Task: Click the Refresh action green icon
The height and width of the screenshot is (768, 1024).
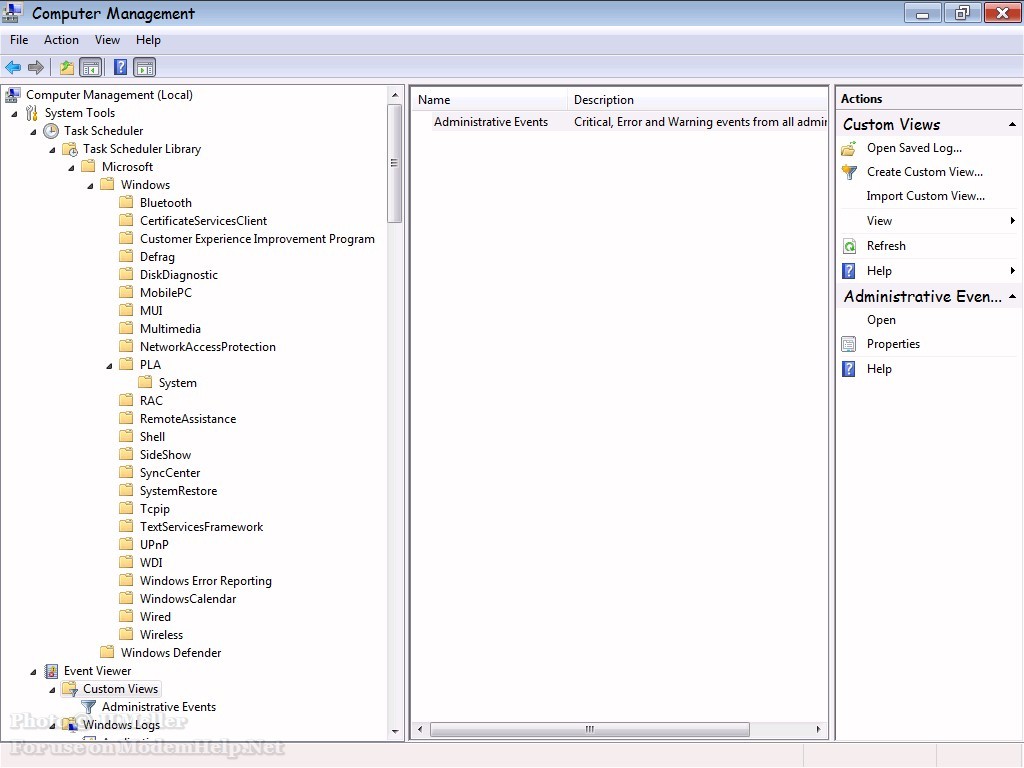Action: [x=849, y=246]
